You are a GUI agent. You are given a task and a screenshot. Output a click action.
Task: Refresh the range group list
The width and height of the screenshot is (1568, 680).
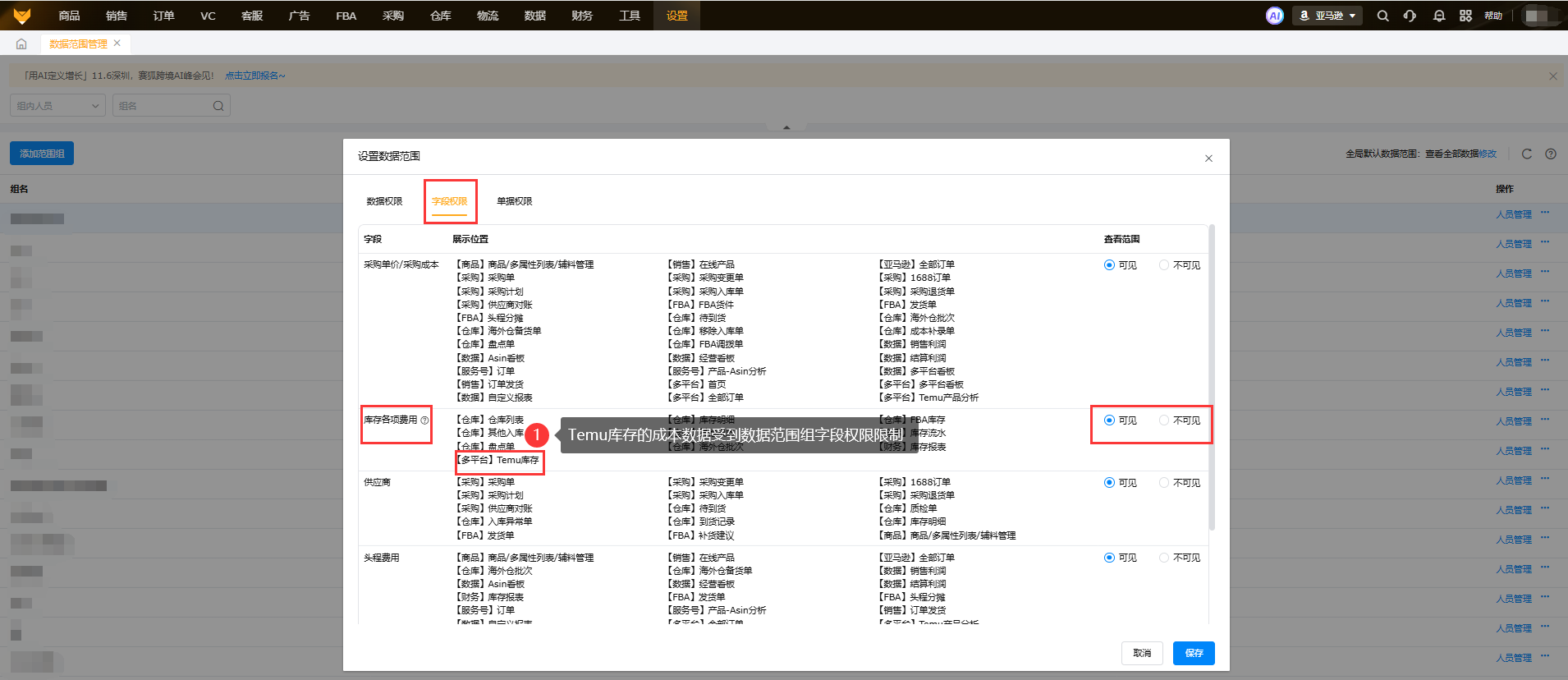point(1526,154)
